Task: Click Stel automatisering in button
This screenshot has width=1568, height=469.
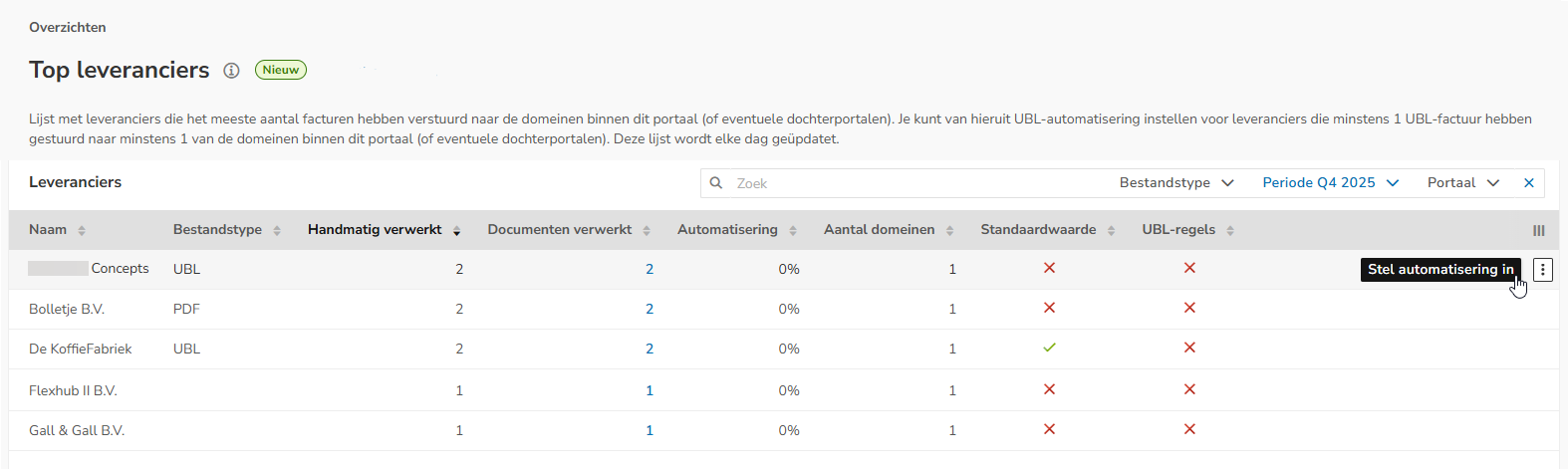Action: pyautogui.click(x=1439, y=270)
